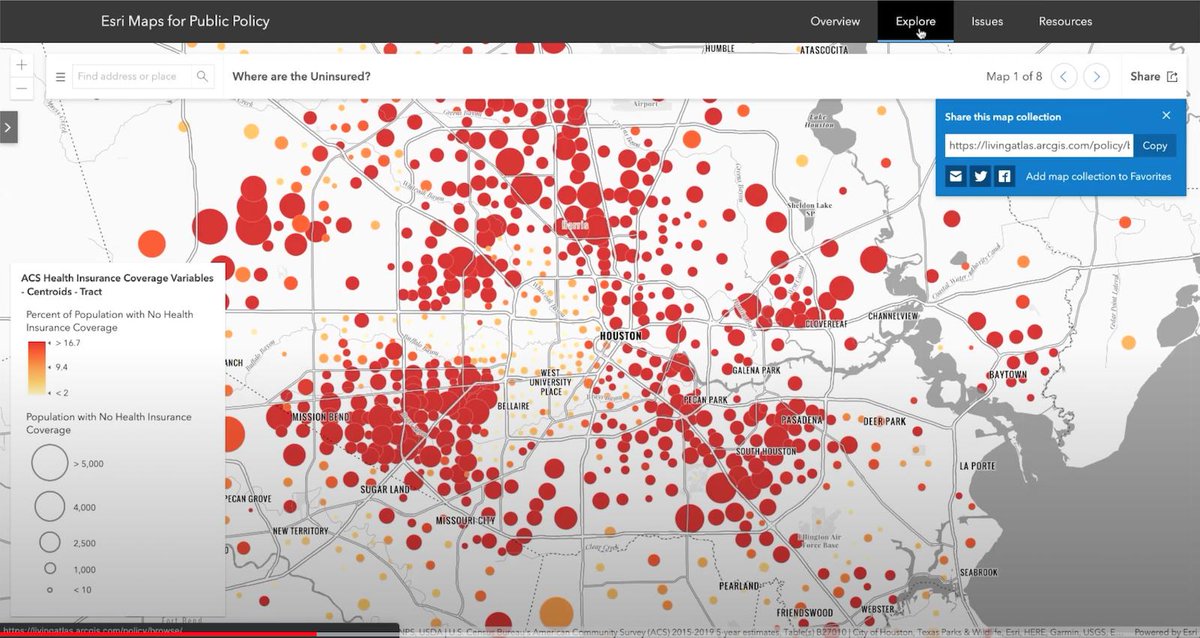
Task: Click the SUGAR LAND label on map
Action: pos(385,489)
